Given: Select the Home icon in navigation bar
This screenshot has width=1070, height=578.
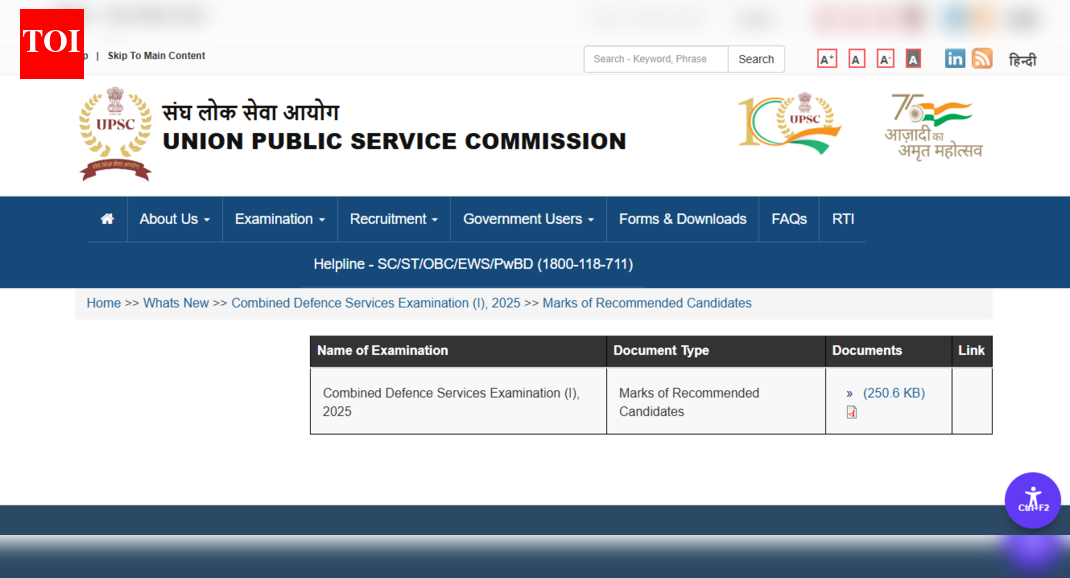Looking at the screenshot, I should tap(107, 219).
